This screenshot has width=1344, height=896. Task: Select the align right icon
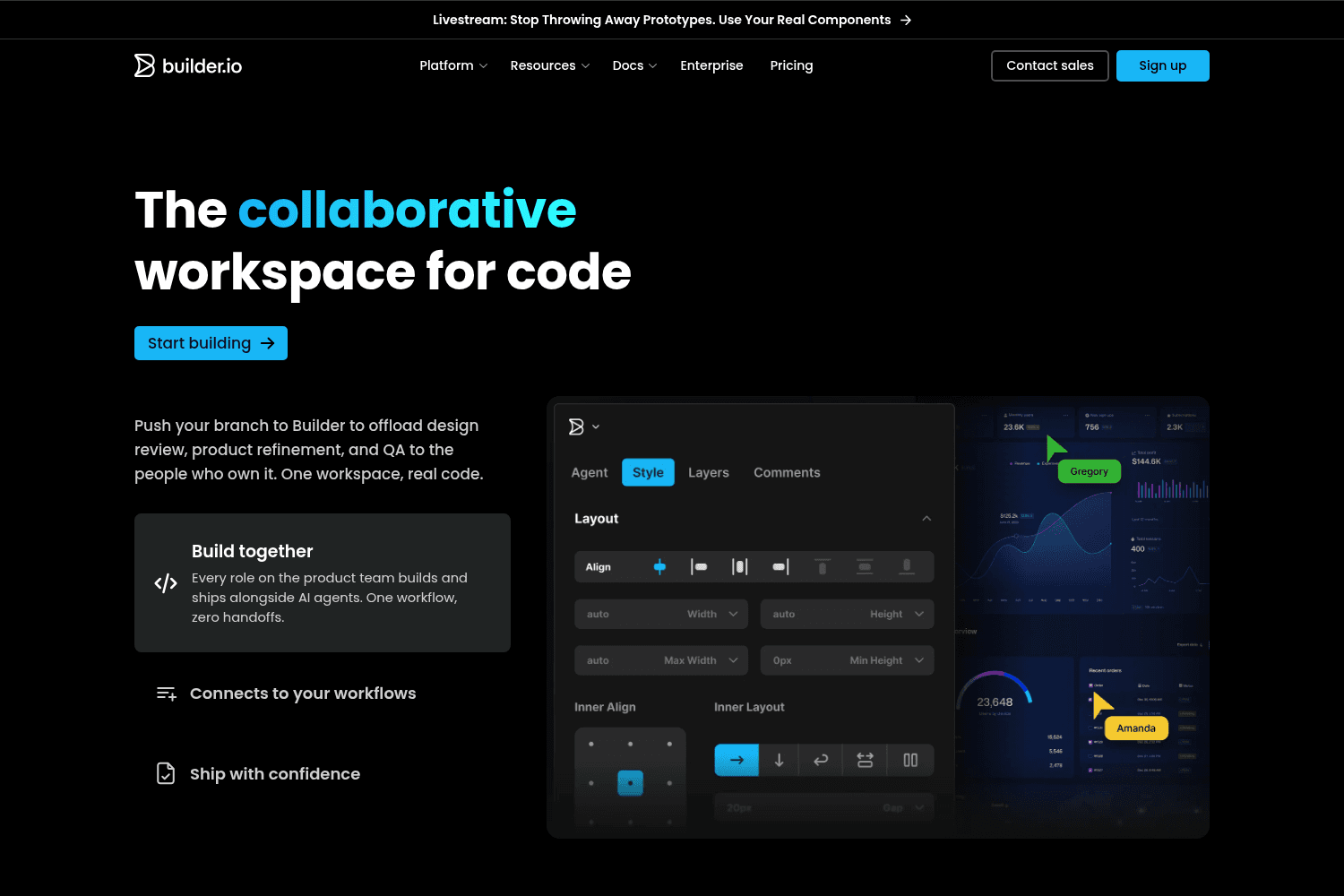coord(780,566)
